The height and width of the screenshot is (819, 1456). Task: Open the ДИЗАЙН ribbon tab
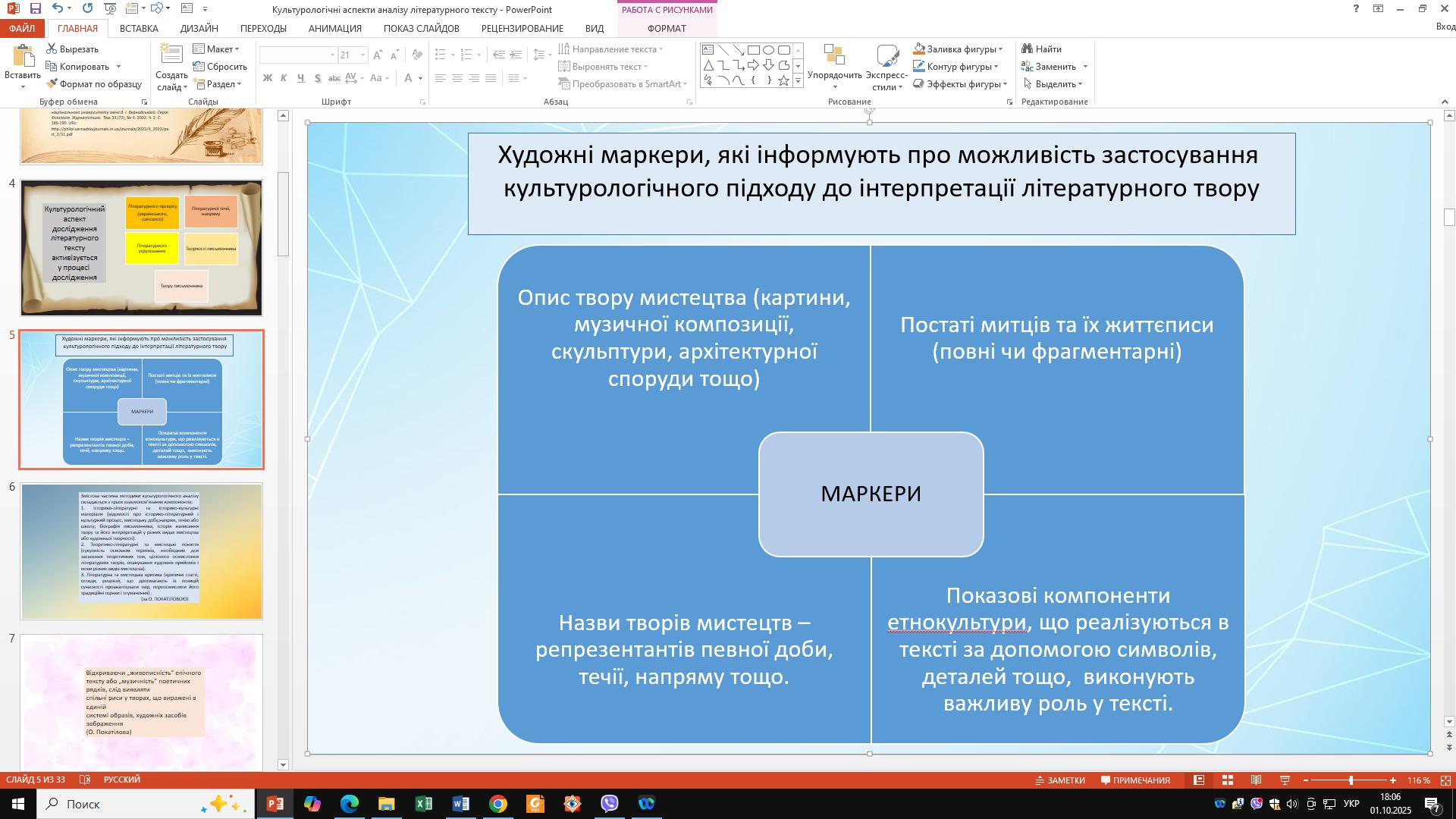(199, 28)
